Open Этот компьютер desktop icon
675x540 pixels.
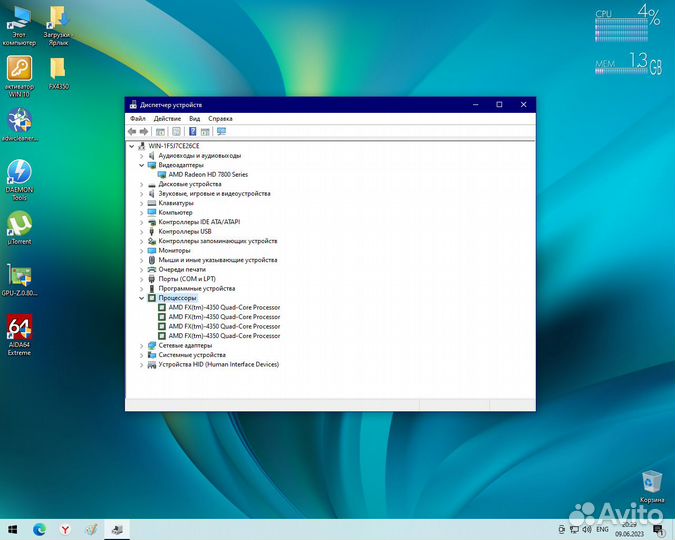click(19, 25)
